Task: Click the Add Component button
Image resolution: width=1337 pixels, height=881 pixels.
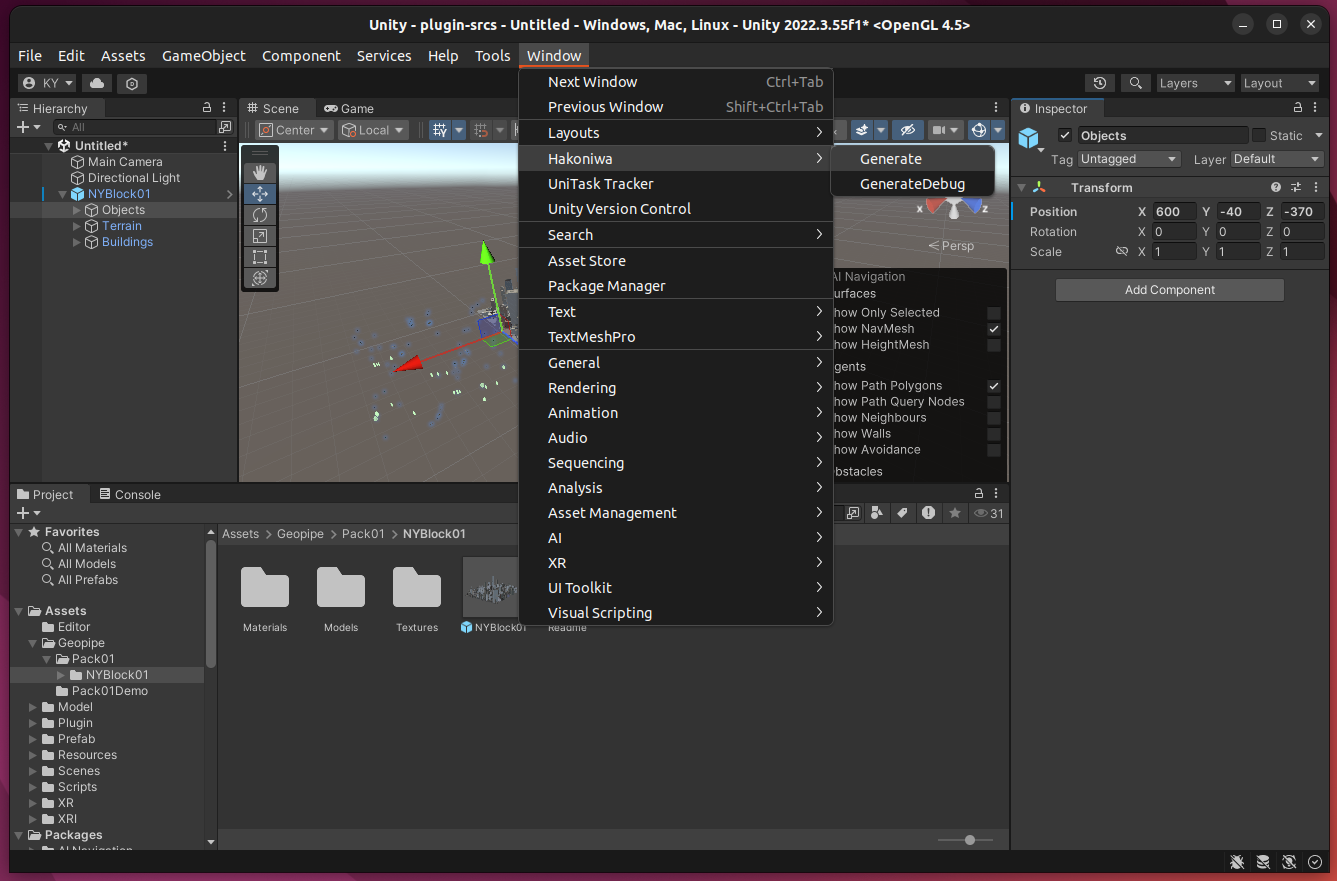Action: click(1170, 290)
